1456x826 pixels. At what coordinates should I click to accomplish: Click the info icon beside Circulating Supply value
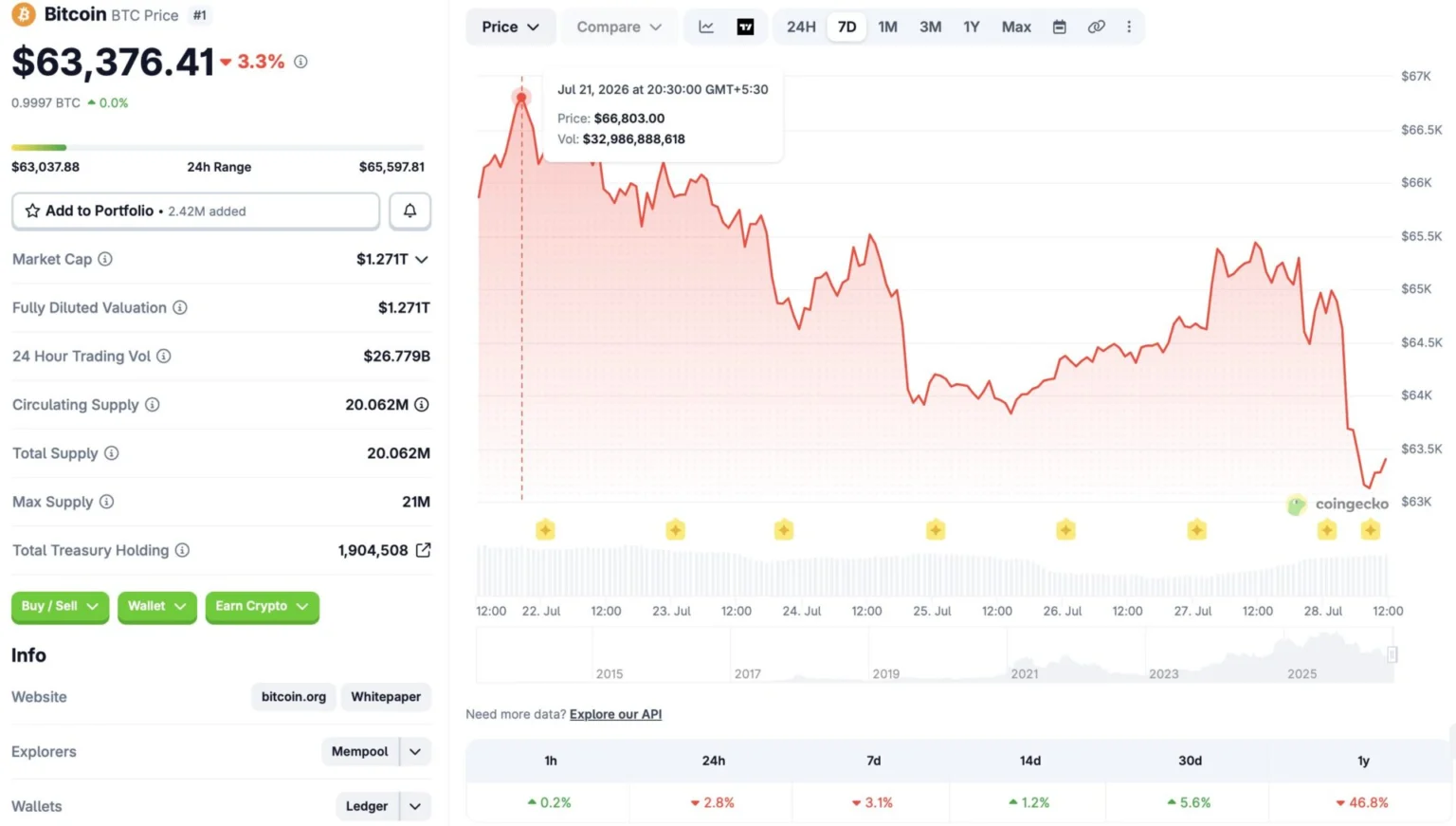click(422, 404)
